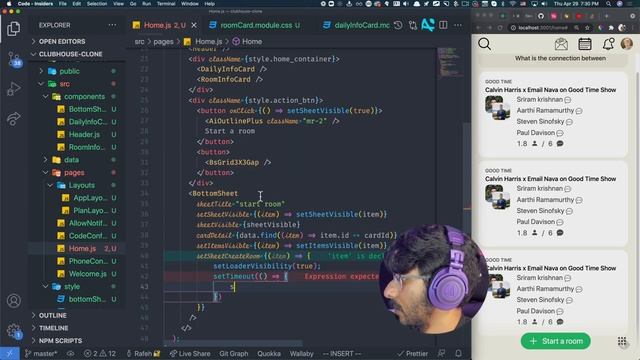Image resolution: width=640 pixels, height=360 pixels.
Task: Open Help menu
Action: click(209, 4)
